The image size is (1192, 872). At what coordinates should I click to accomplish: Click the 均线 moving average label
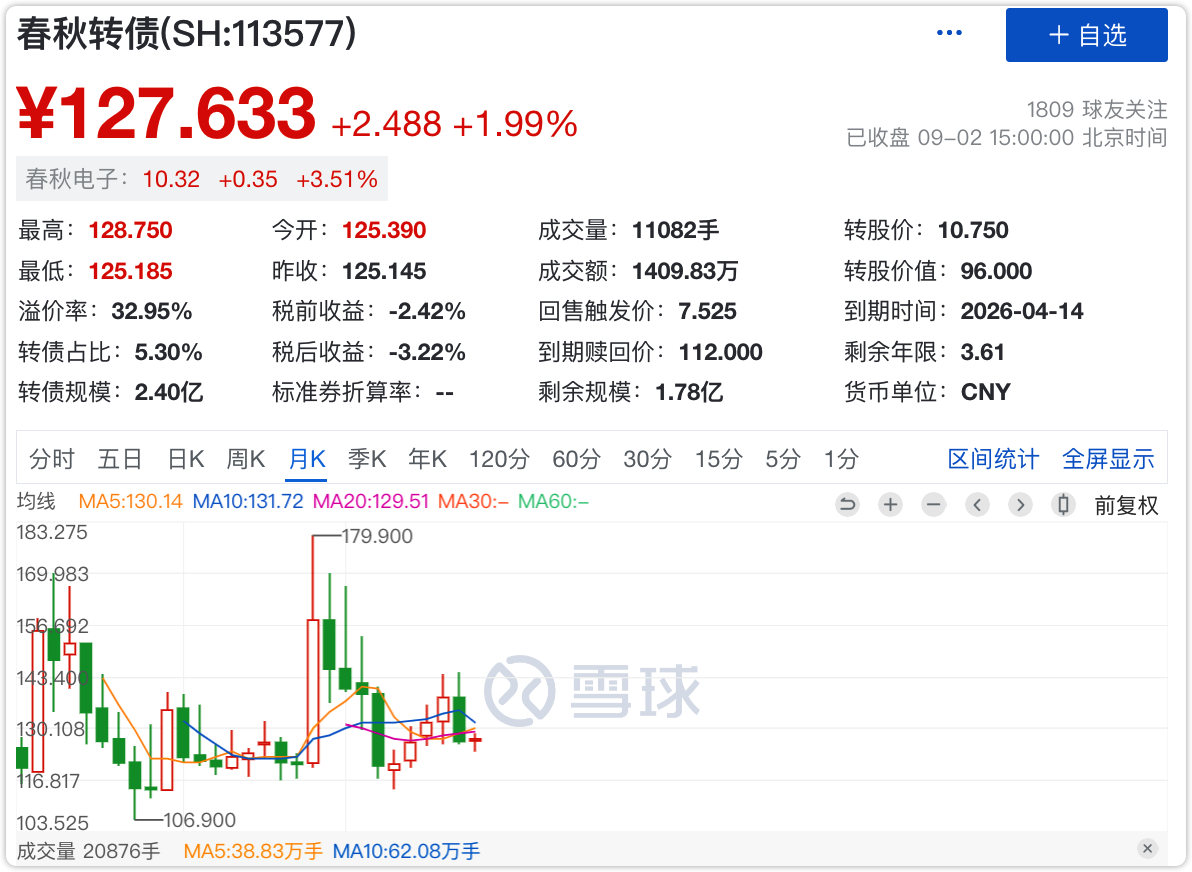[x=36, y=501]
